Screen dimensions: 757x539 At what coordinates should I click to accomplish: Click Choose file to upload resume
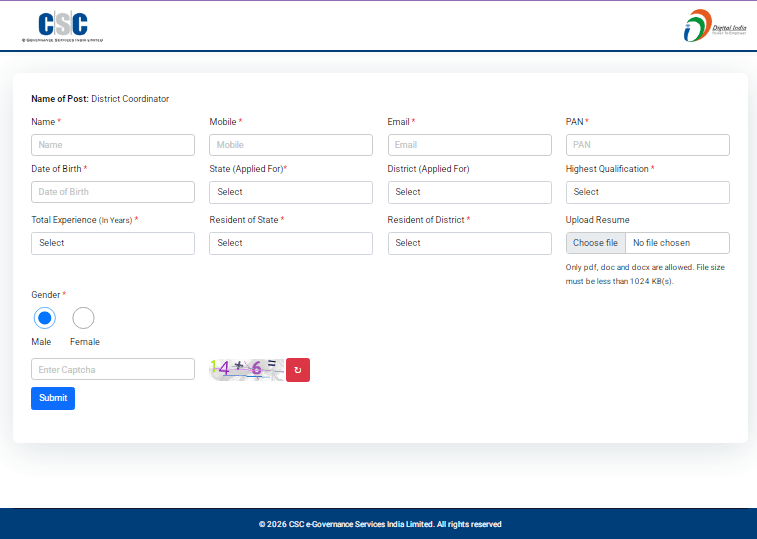coord(596,243)
